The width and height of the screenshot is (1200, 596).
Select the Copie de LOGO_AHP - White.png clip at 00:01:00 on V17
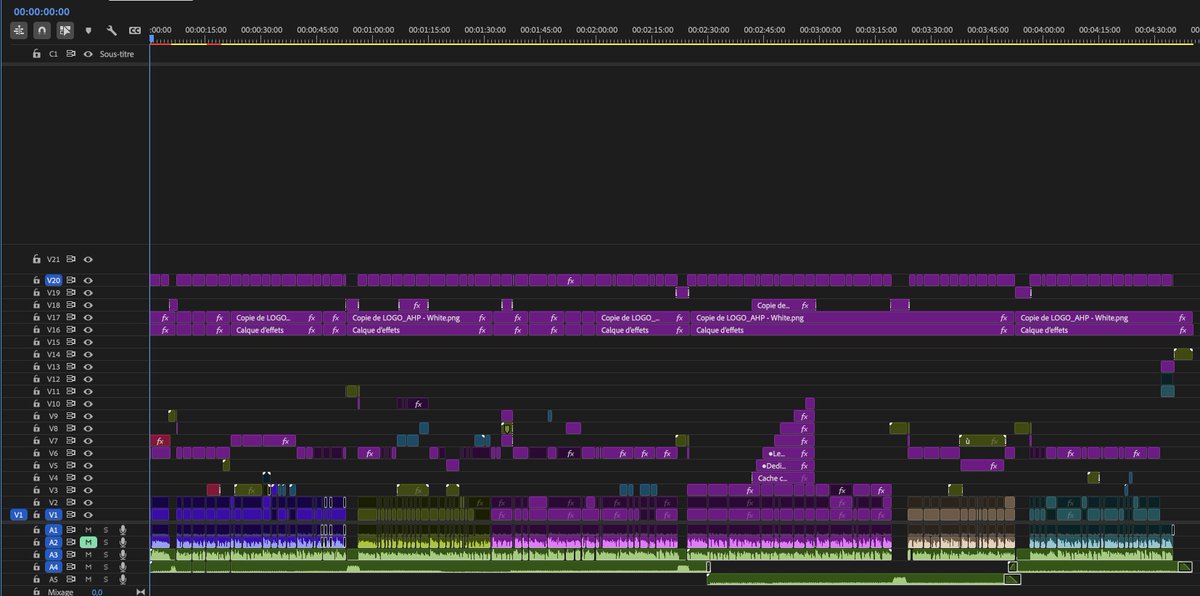[x=419, y=317]
